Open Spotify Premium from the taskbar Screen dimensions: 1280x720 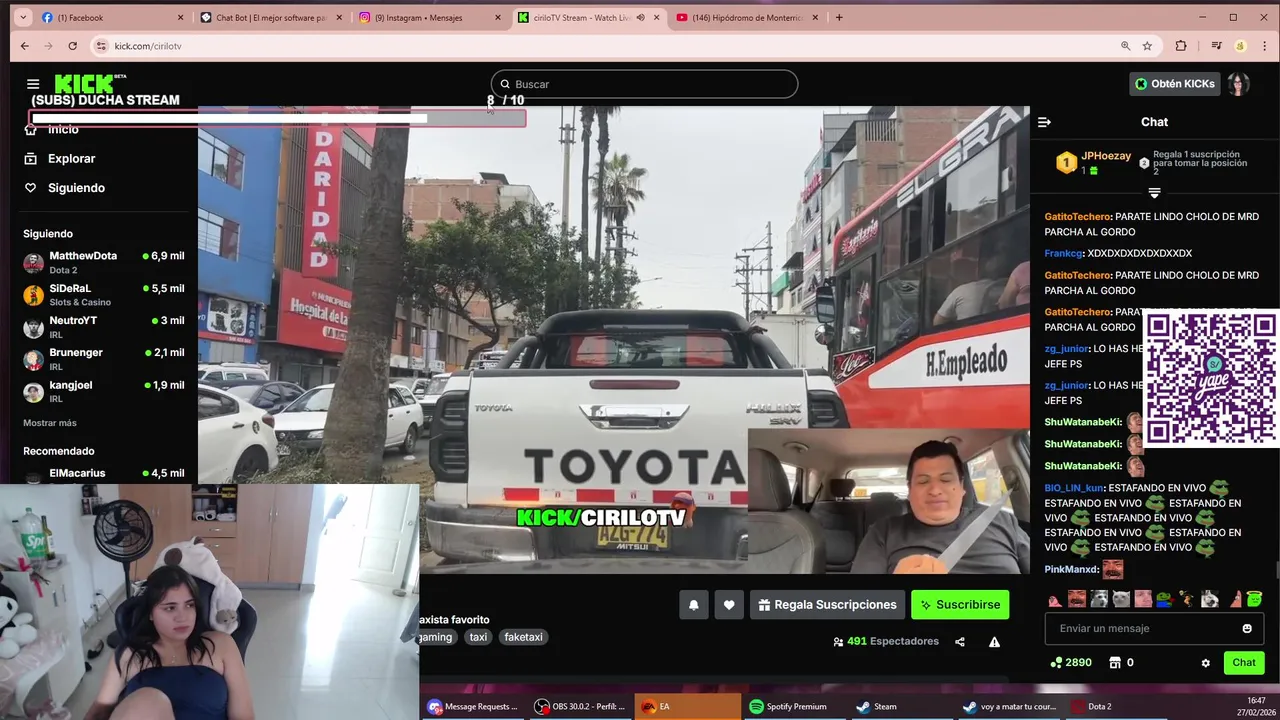click(x=795, y=706)
